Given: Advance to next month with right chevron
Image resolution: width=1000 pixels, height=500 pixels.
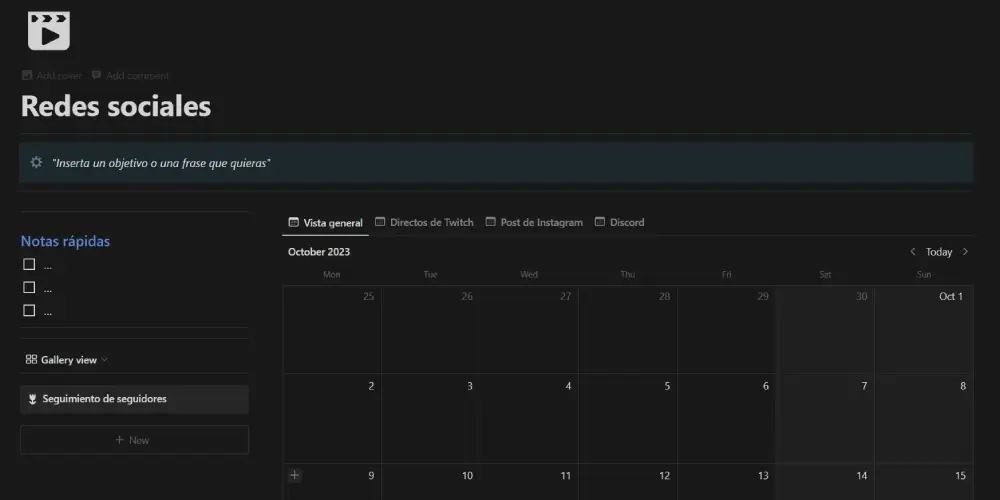Looking at the screenshot, I should tap(965, 252).
